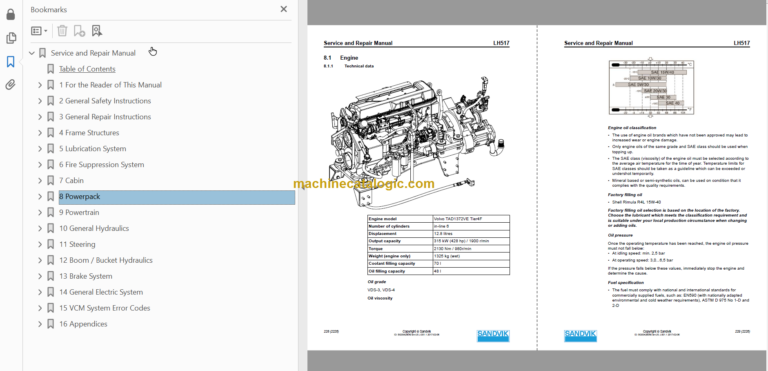Click the bookmark icon beside 'Table of Contents'
The image size is (768, 371).
50,69
